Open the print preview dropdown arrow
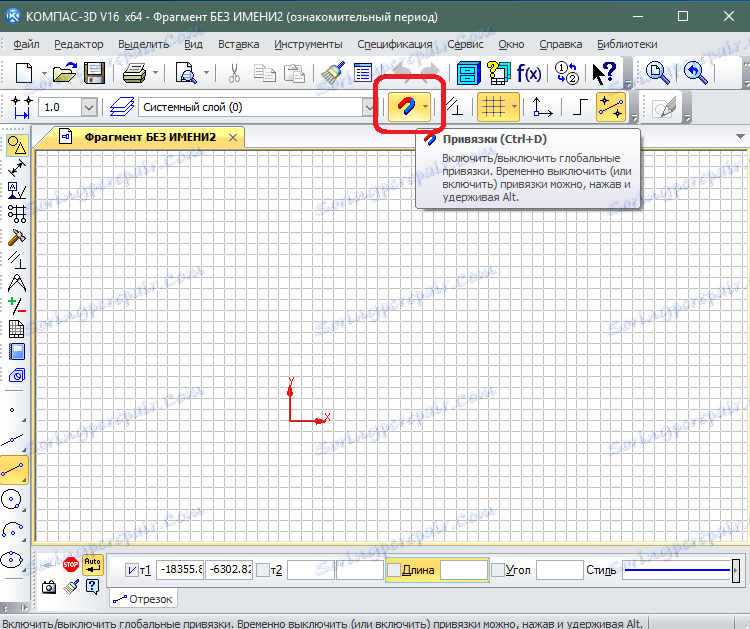Screen dimensions: 750x629 click(x=207, y=73)
